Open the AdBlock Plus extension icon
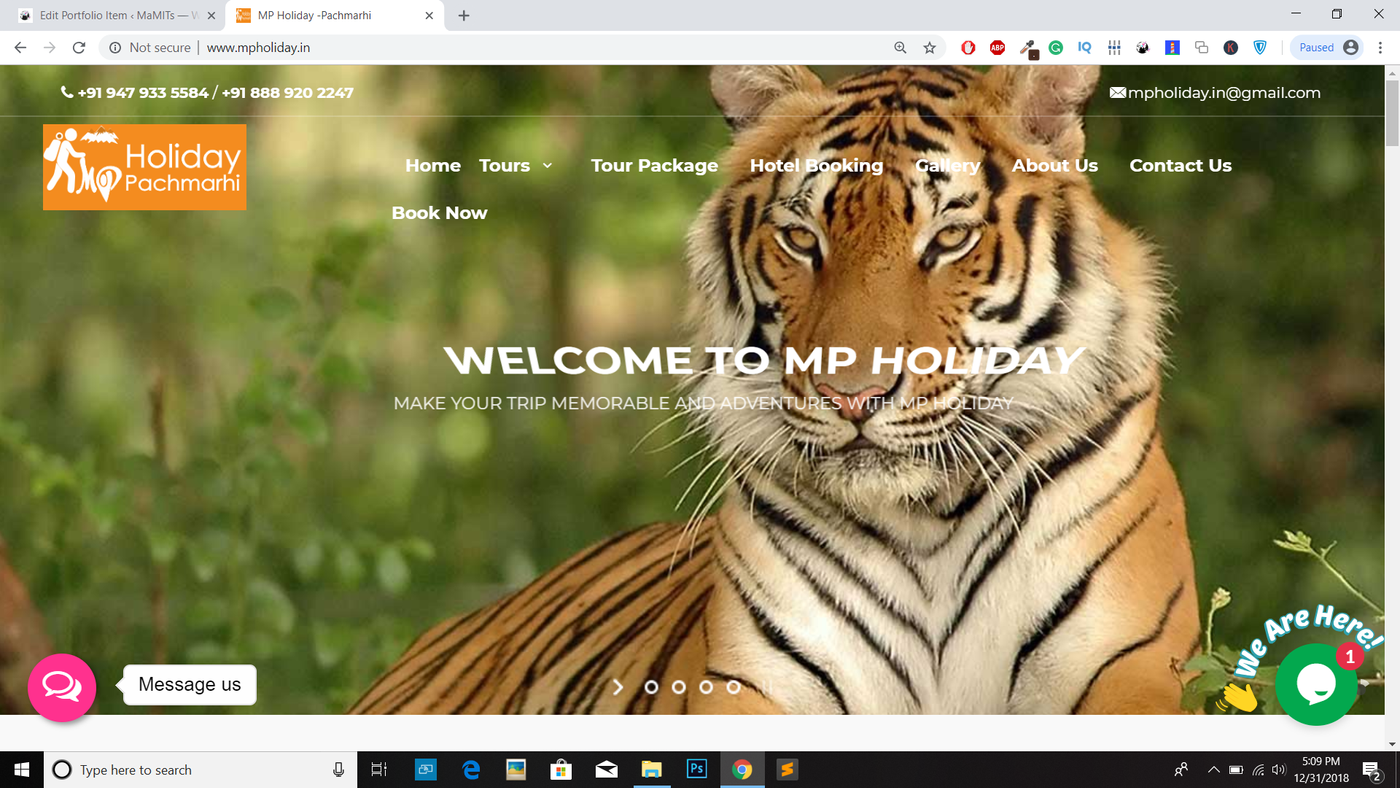Viewport: 1400px width, 788px height. (x=997, y=47)
